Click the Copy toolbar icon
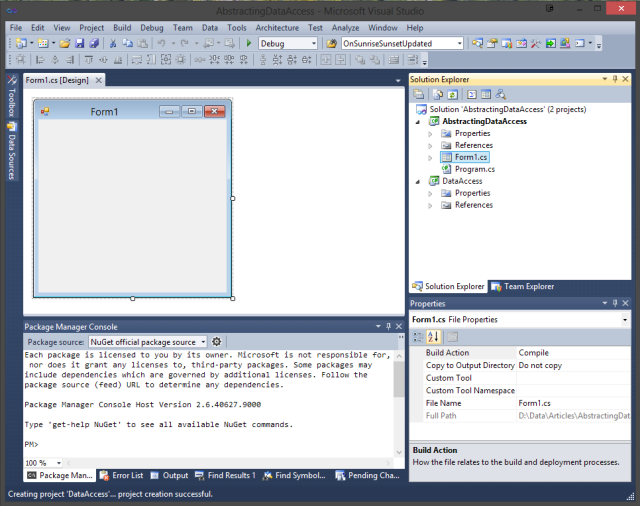Image resolution: width=640 pixels, height=506 pixels. pos(128,43)
